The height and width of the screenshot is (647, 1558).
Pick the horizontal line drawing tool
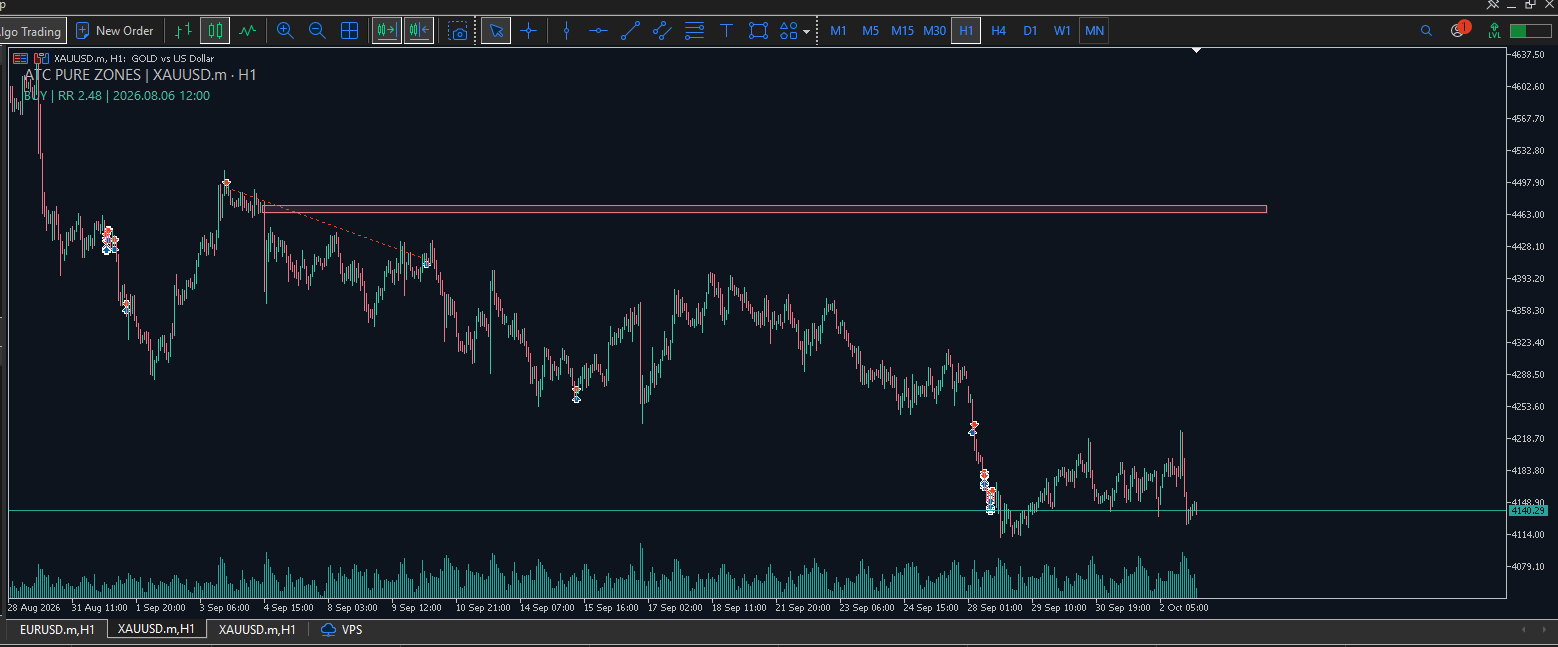(598, 31)
